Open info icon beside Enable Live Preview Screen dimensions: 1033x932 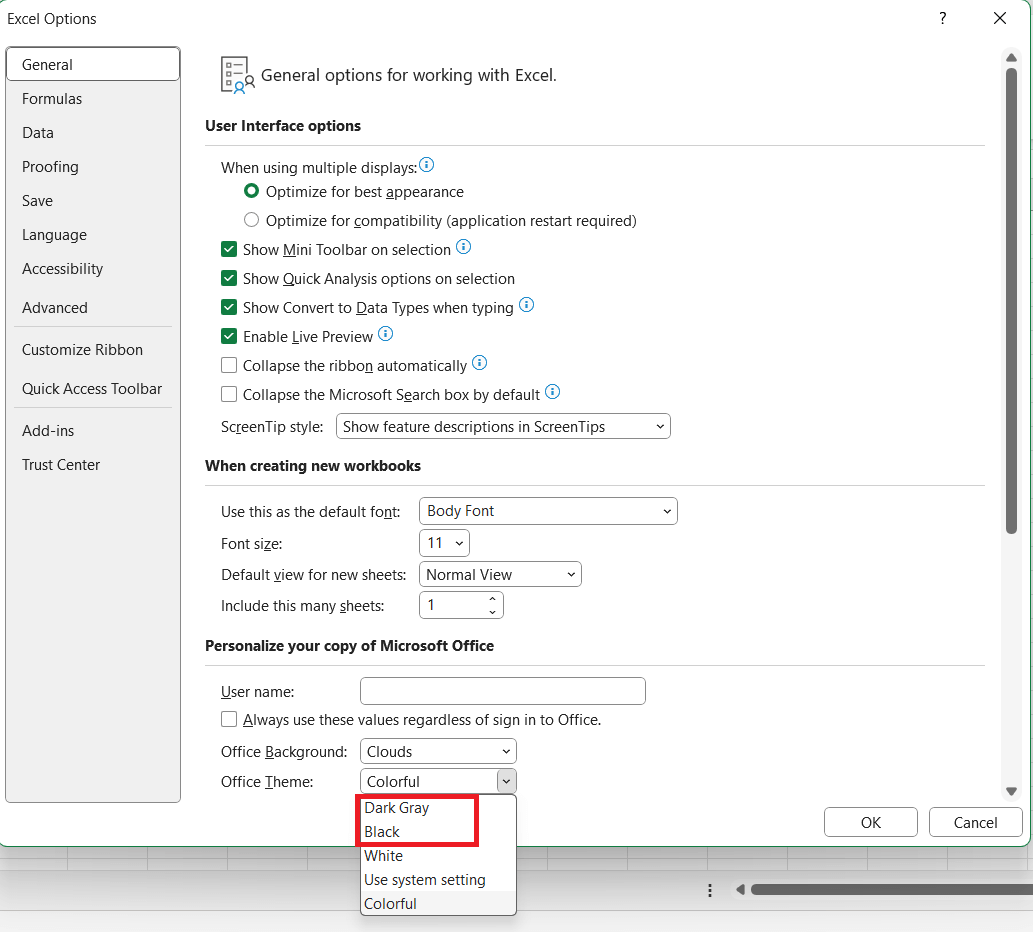tap(385, 334)
